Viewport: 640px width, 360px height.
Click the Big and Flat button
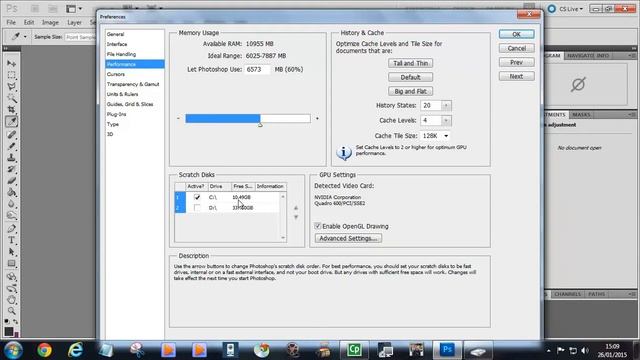[410, 91]
